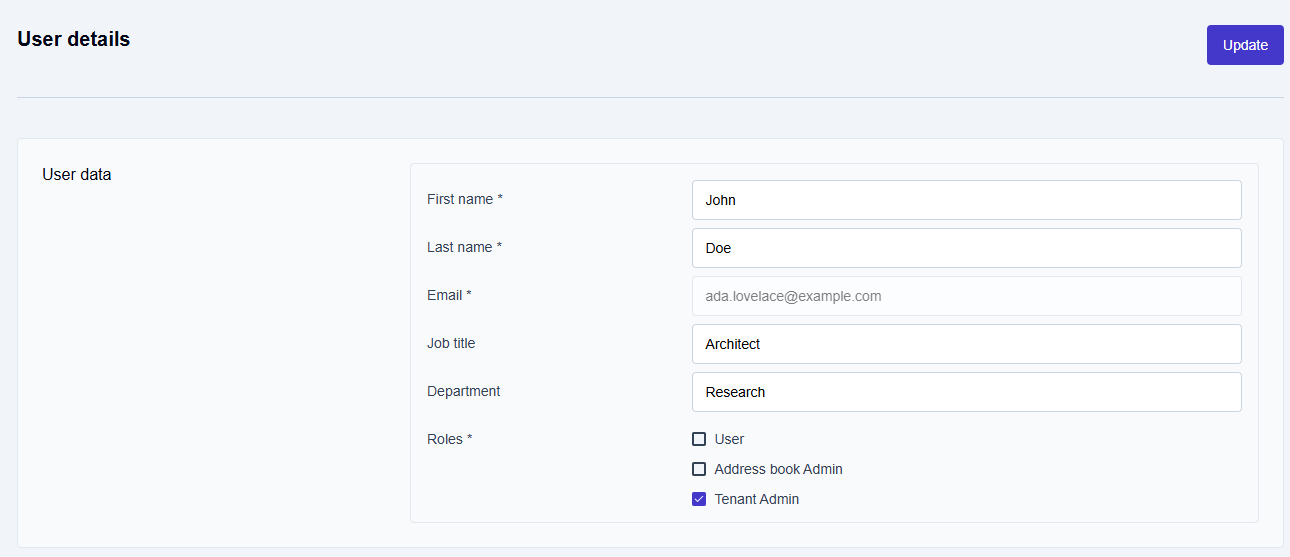This screenshot has height=557, width=1290.
Task: Click the Department field showing Research
Action: pos(966,392)
